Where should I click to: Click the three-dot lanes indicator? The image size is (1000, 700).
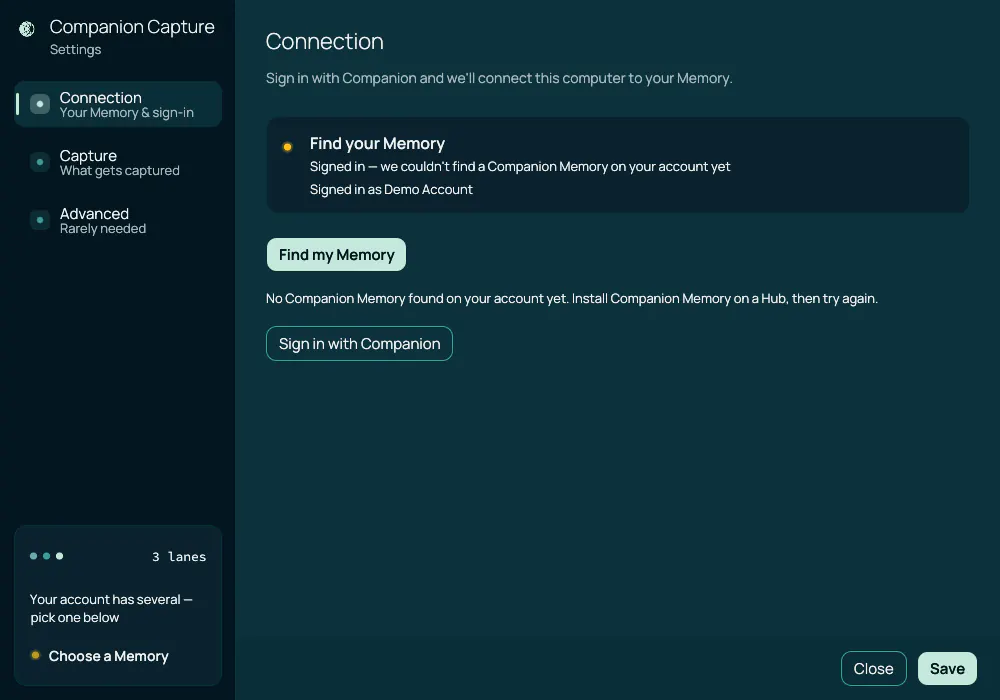(47, 556)
